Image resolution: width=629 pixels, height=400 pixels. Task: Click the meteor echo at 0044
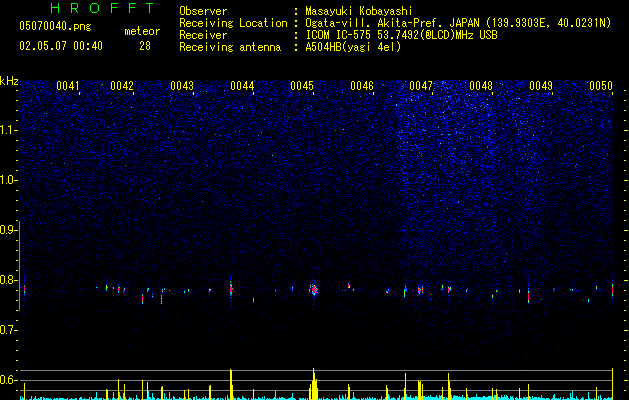(231, 290)
